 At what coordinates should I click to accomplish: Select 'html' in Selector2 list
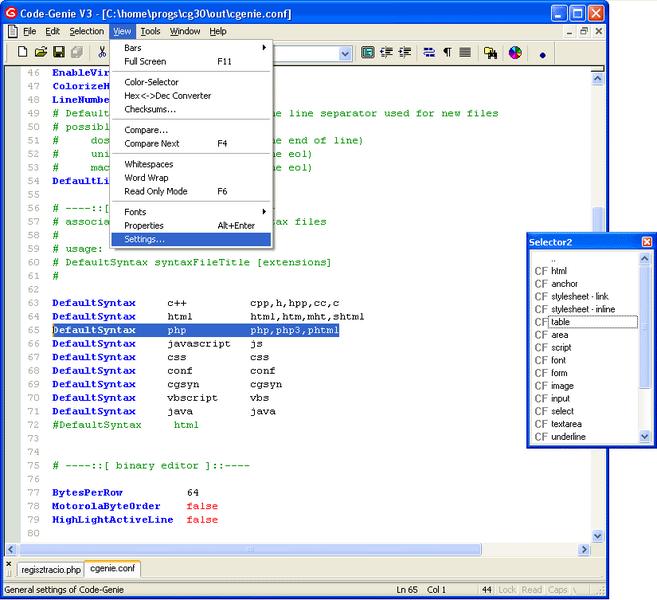(559, 271)
